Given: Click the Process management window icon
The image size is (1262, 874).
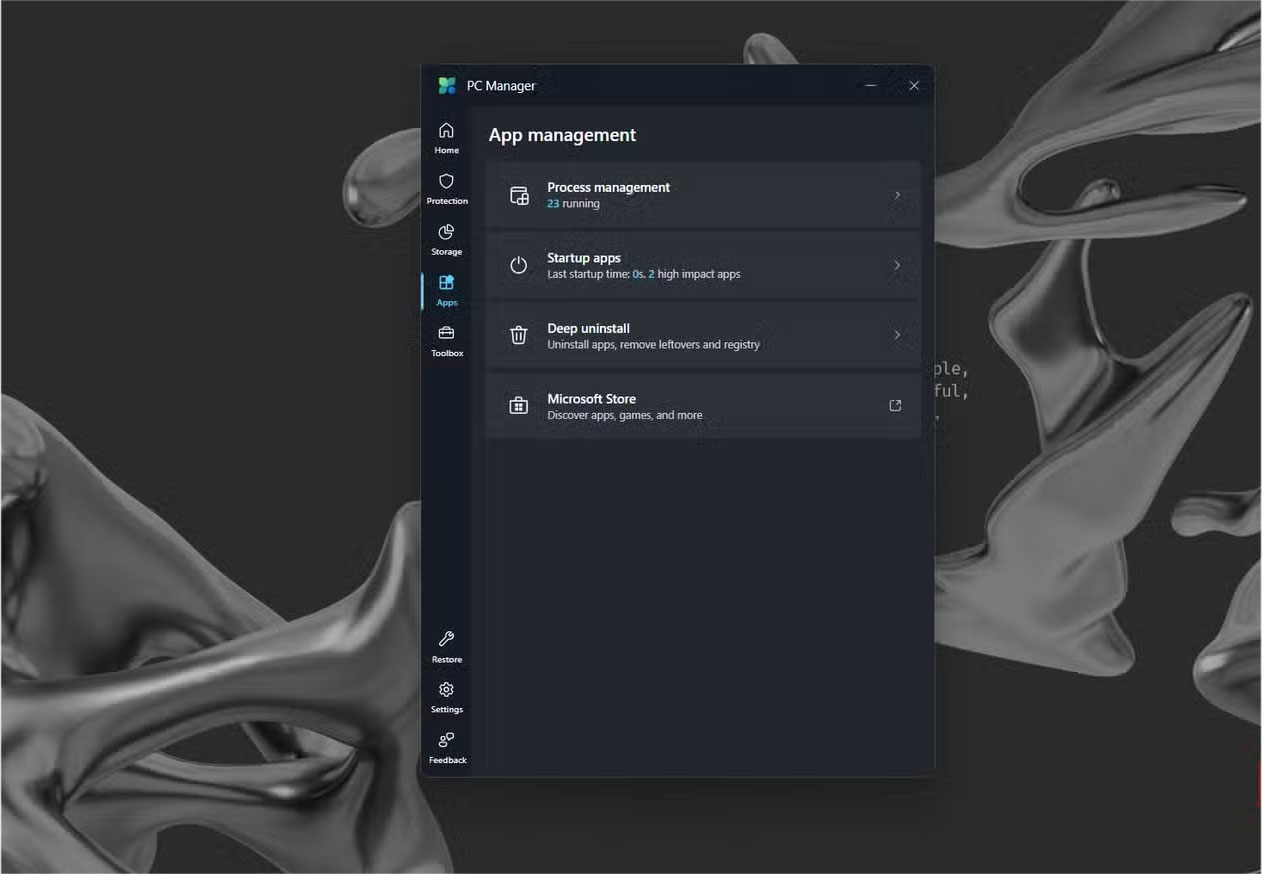Looking at the screenshot, I should point(518,195).
